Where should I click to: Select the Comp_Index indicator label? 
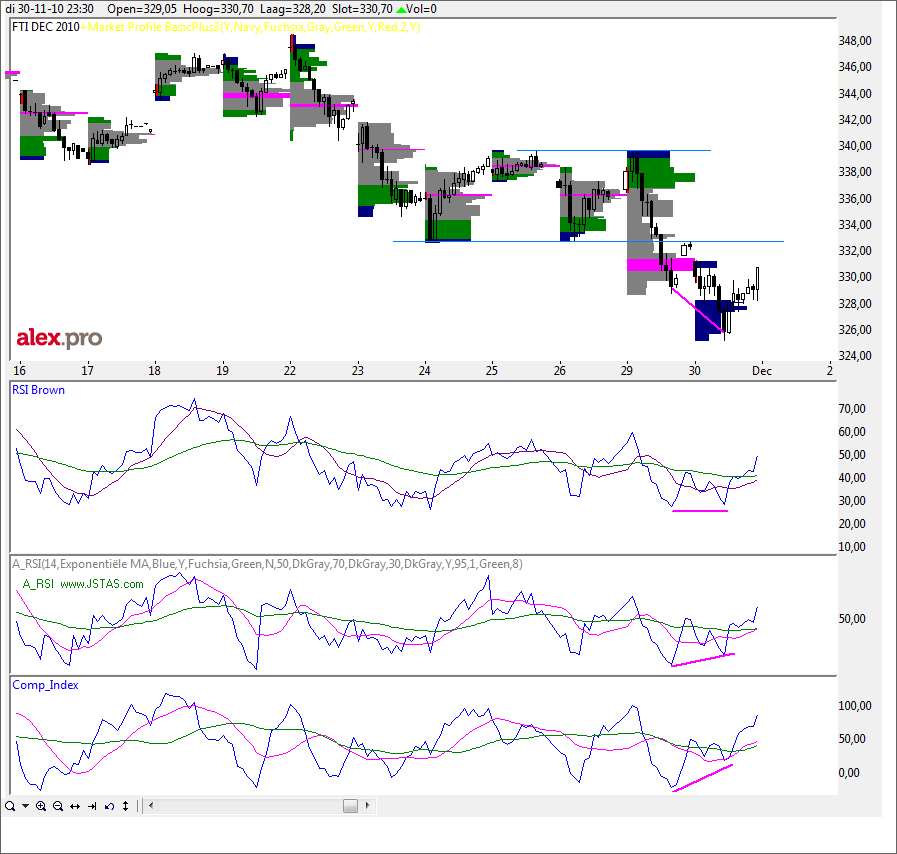(45, 685)
